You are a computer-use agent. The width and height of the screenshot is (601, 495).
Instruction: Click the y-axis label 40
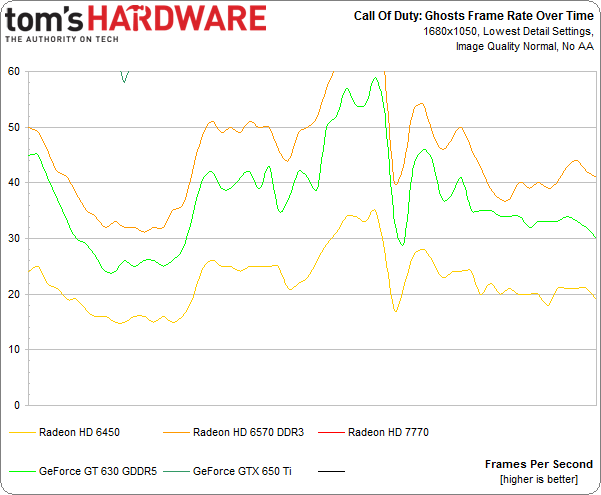14,183
